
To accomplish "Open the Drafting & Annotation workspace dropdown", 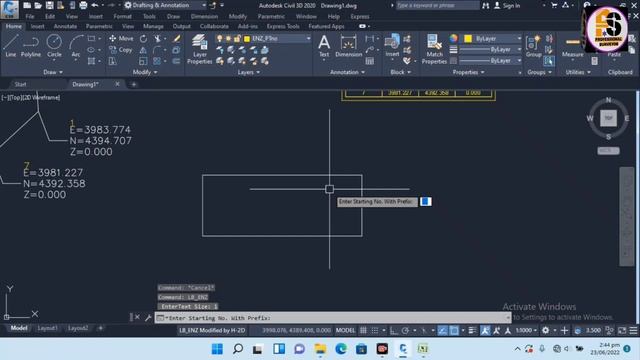I will click(165, 5).
